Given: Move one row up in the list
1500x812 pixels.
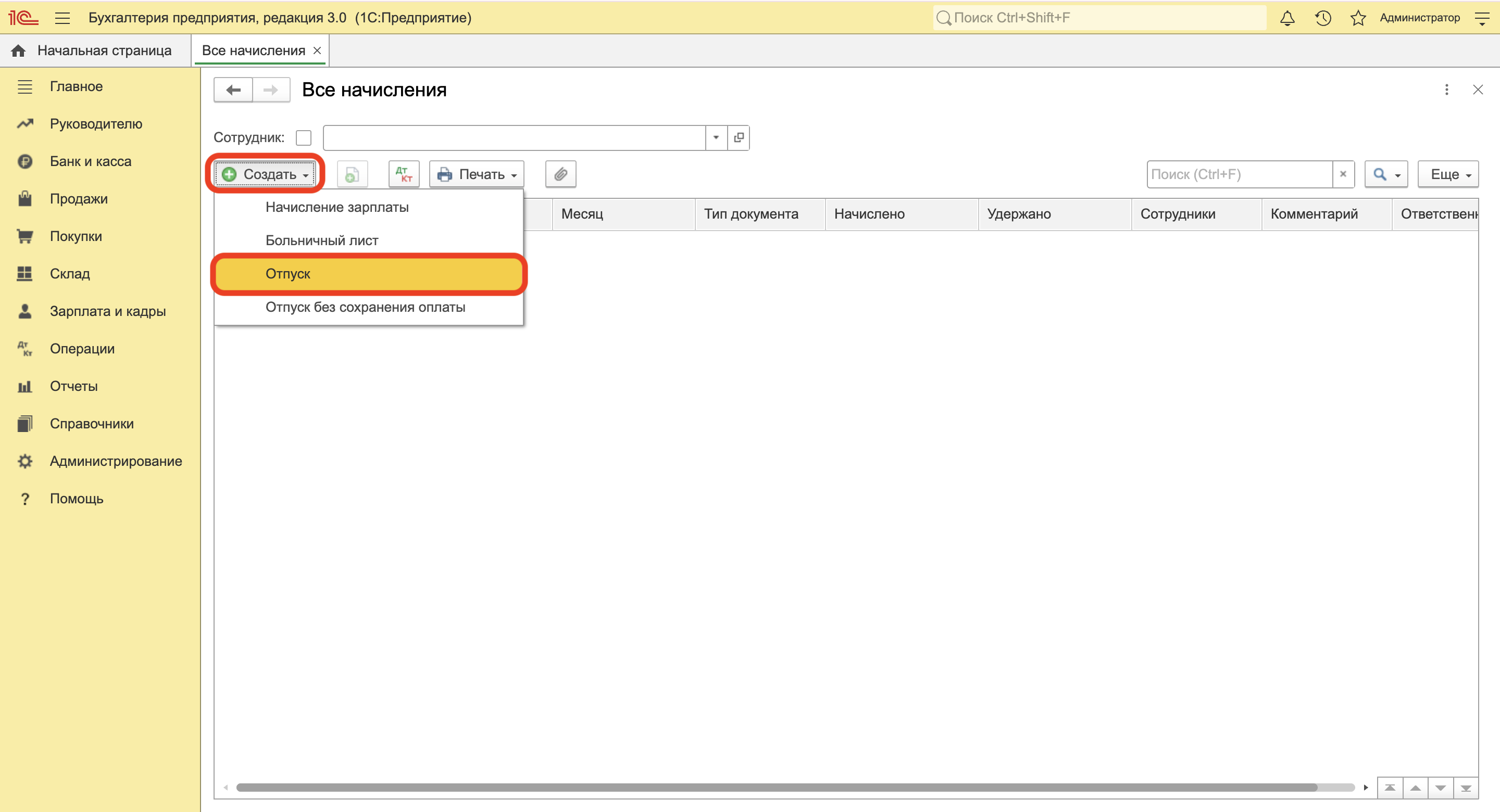Looking at the screenshot, I should 1416,788.
